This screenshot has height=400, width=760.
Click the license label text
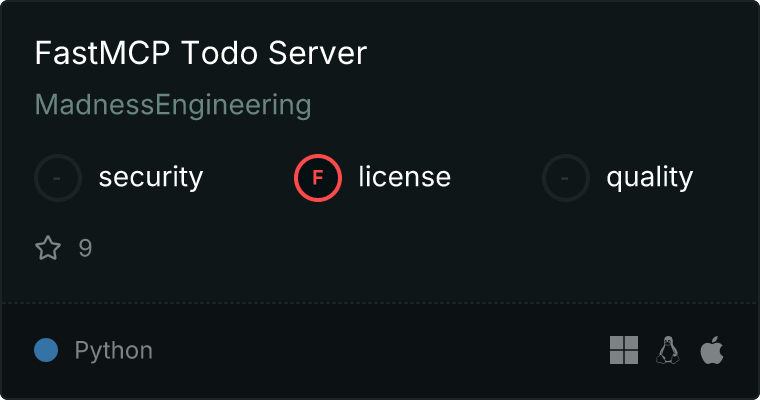tap(404, 178)
